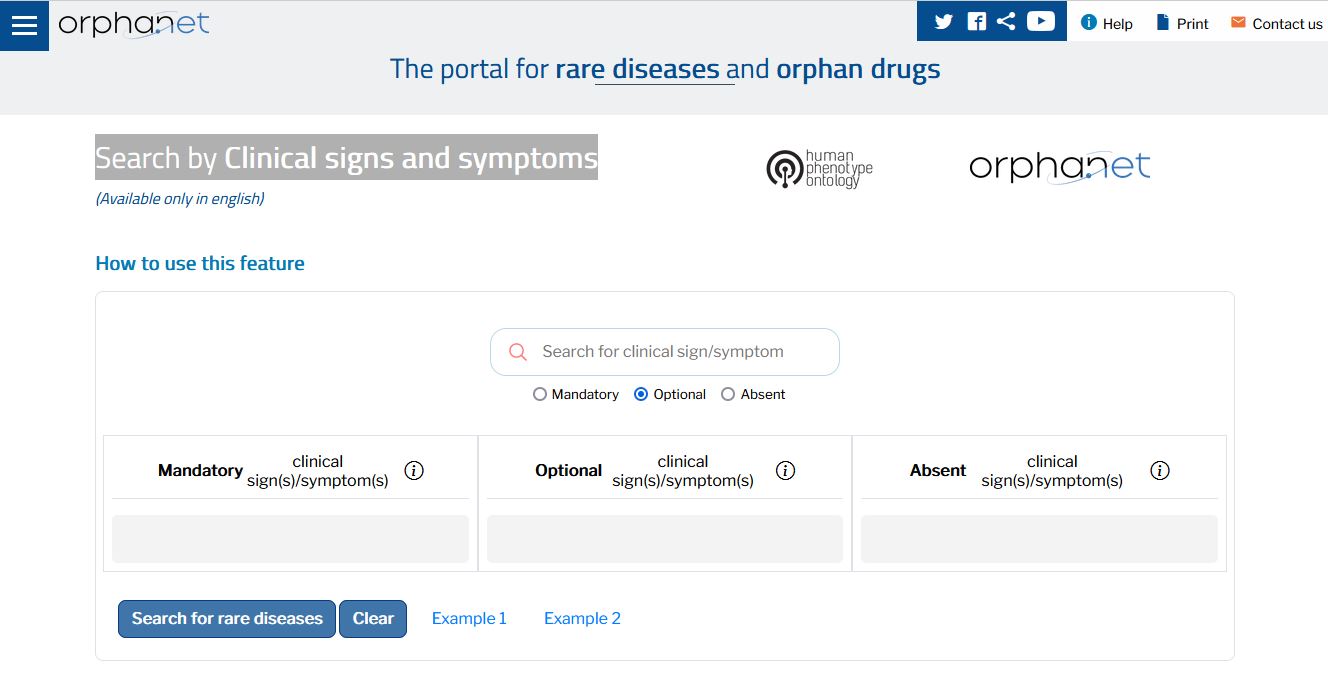Open the hamburger navigation menu
This screenshot has width=1328, height=683.
pyautogui.click(x=24, y=25)
